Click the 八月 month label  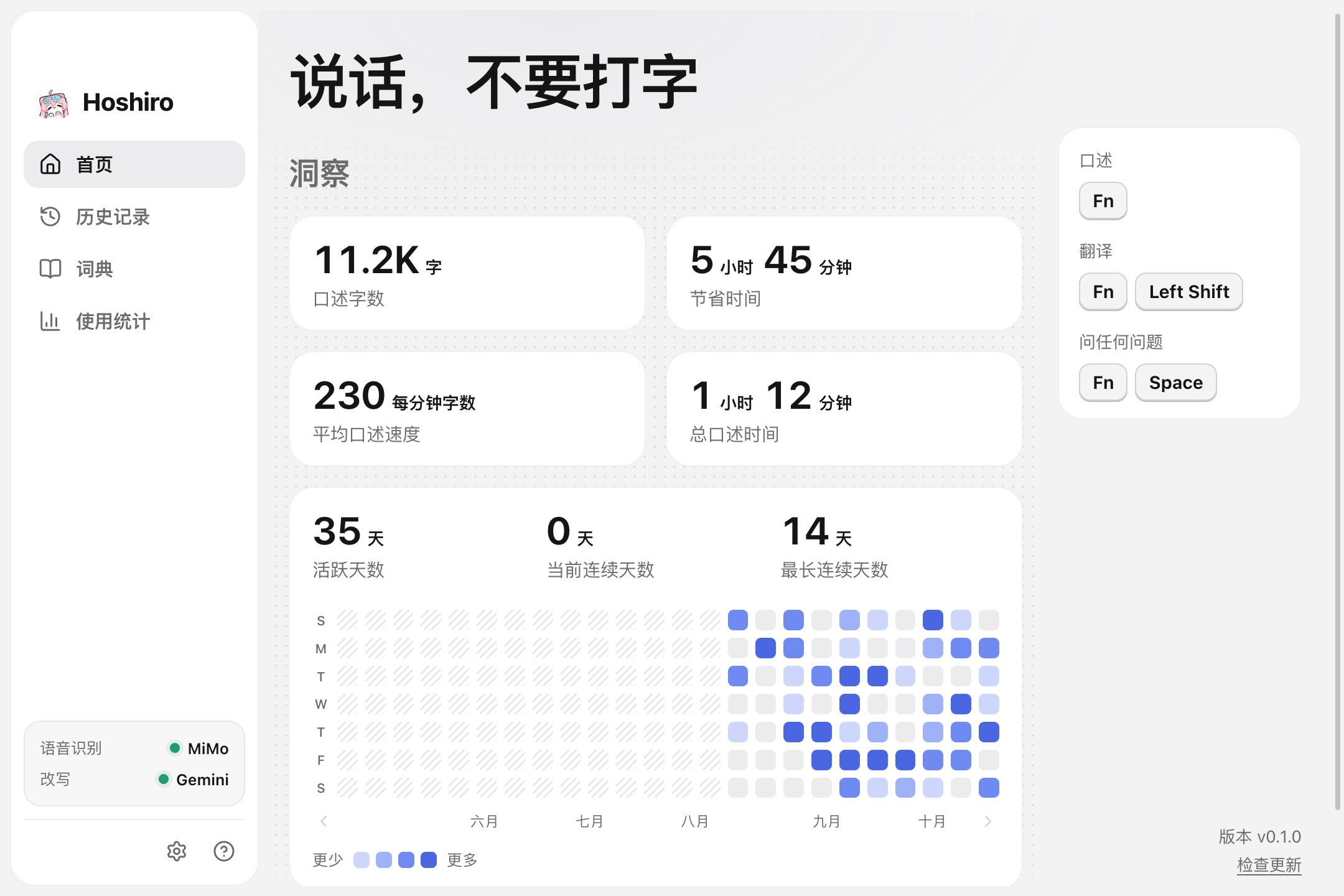click(695, 821)
